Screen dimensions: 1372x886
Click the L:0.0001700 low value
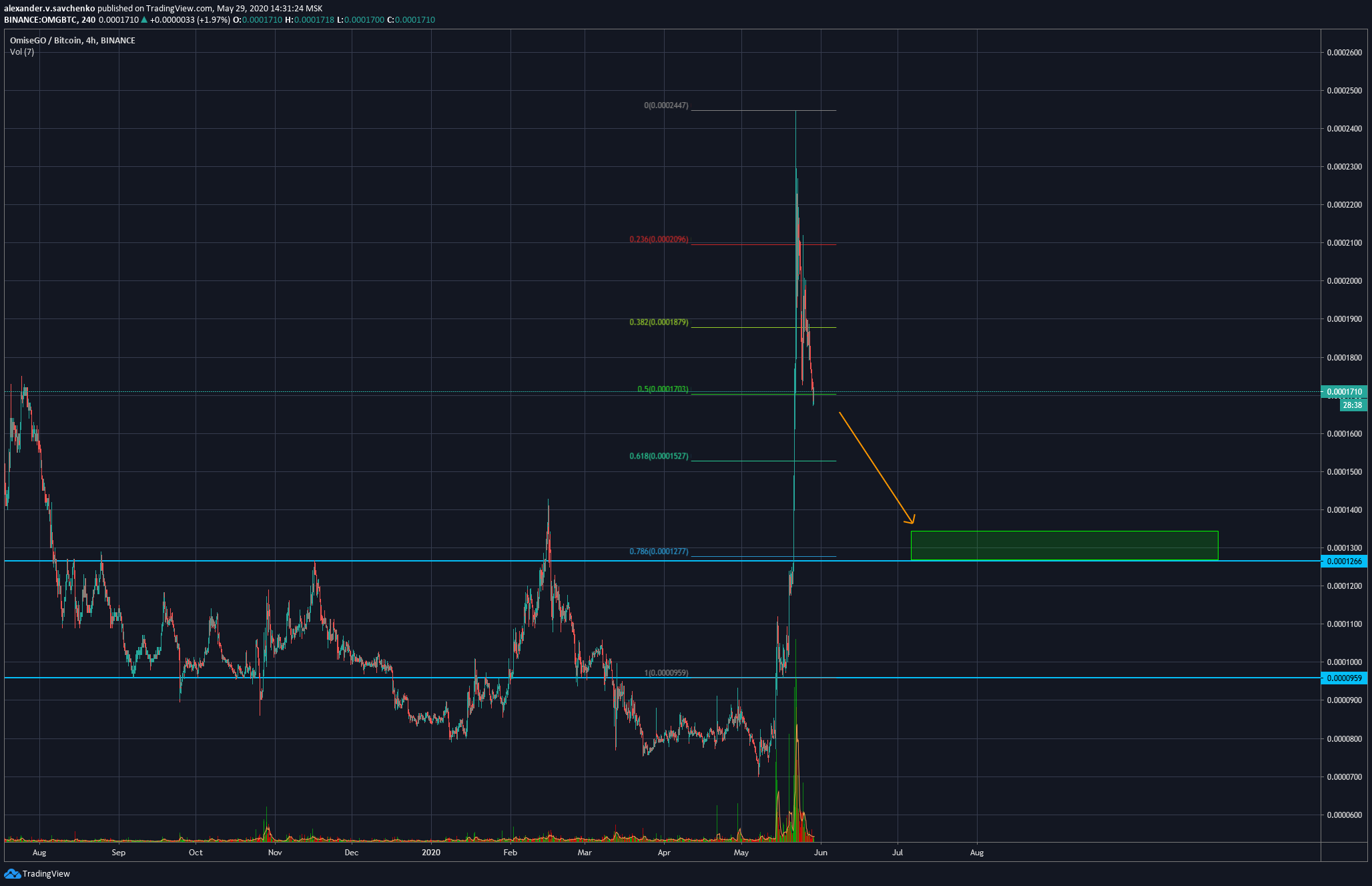360,20
